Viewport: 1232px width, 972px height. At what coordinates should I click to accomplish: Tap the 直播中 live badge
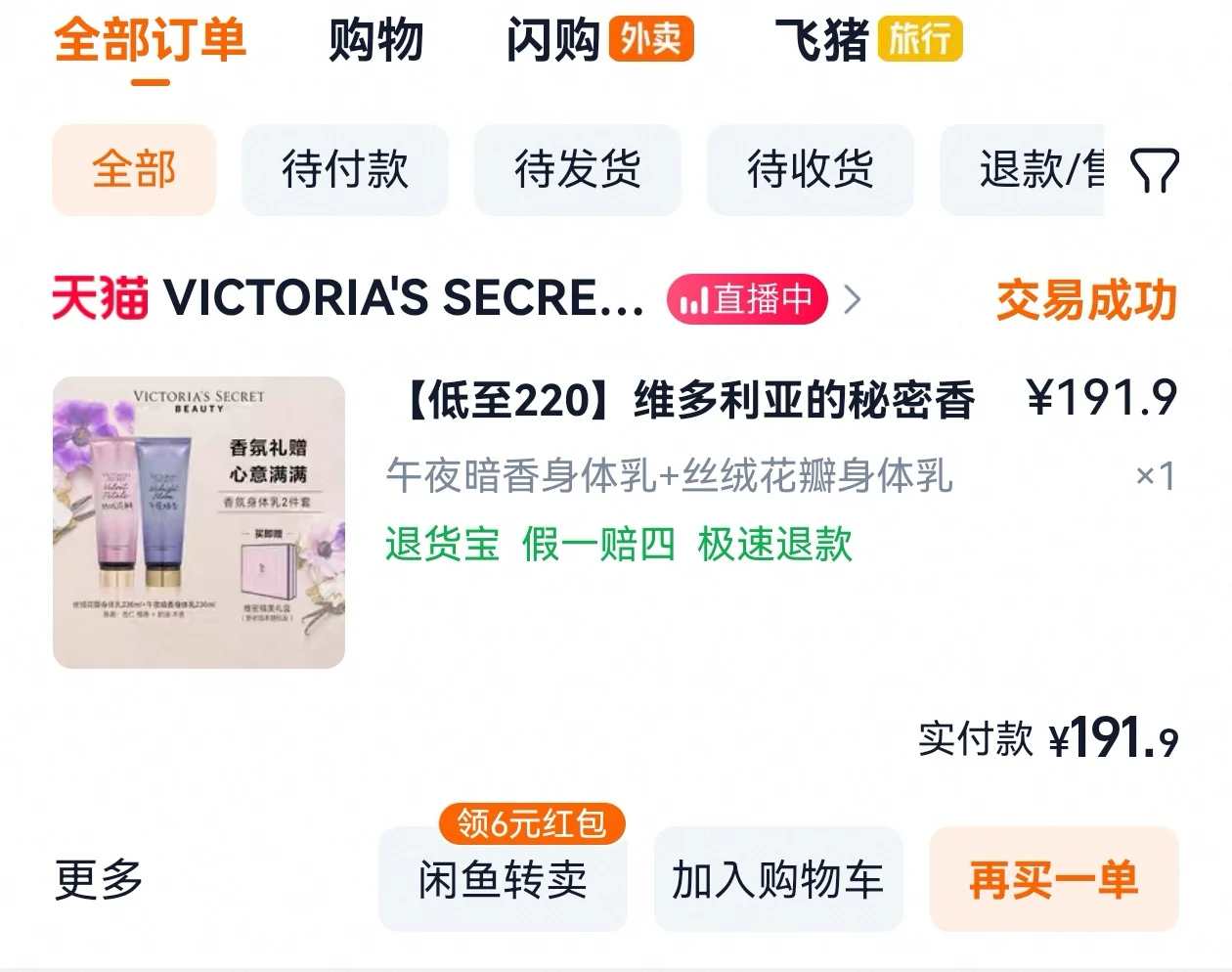click(747, 299)
